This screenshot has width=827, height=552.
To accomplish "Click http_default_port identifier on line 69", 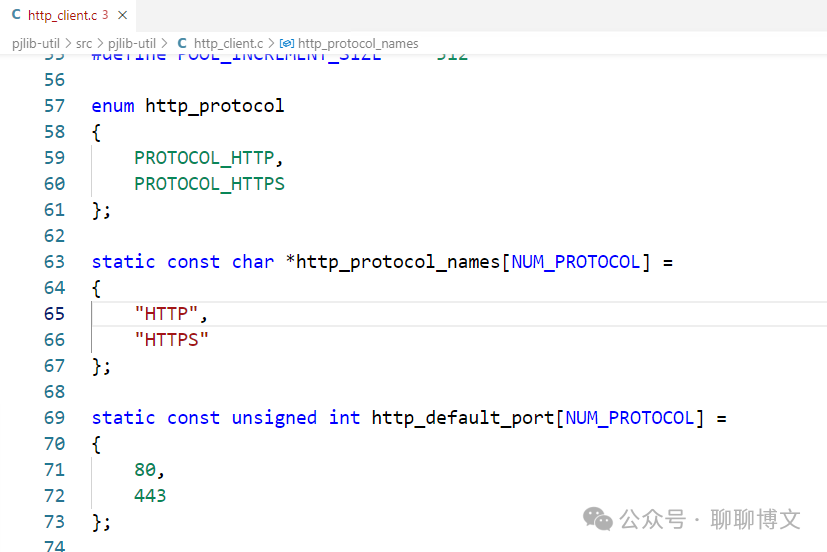I will coord(463,418).
